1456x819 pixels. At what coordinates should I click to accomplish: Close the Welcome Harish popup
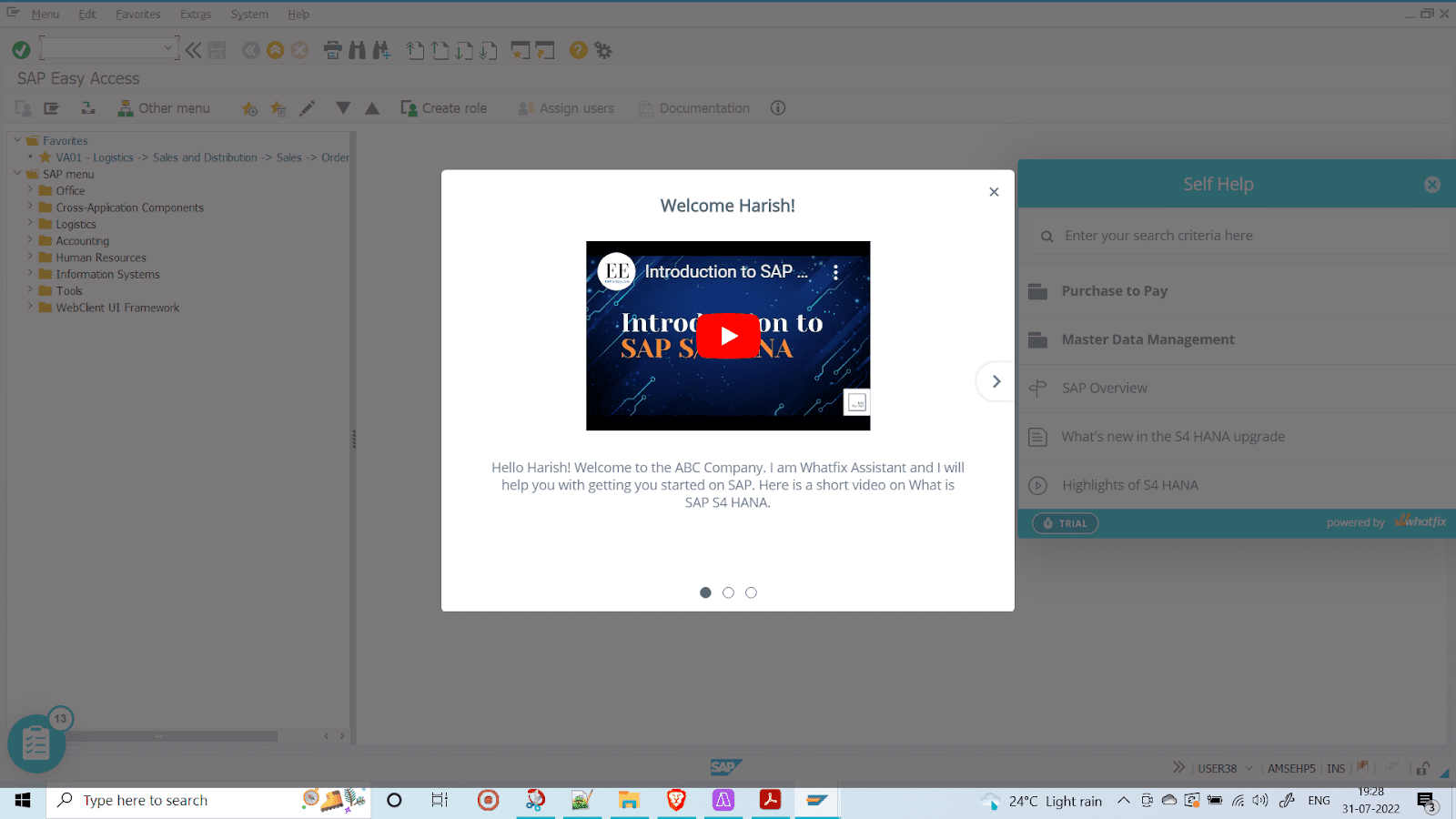[994, 192]
